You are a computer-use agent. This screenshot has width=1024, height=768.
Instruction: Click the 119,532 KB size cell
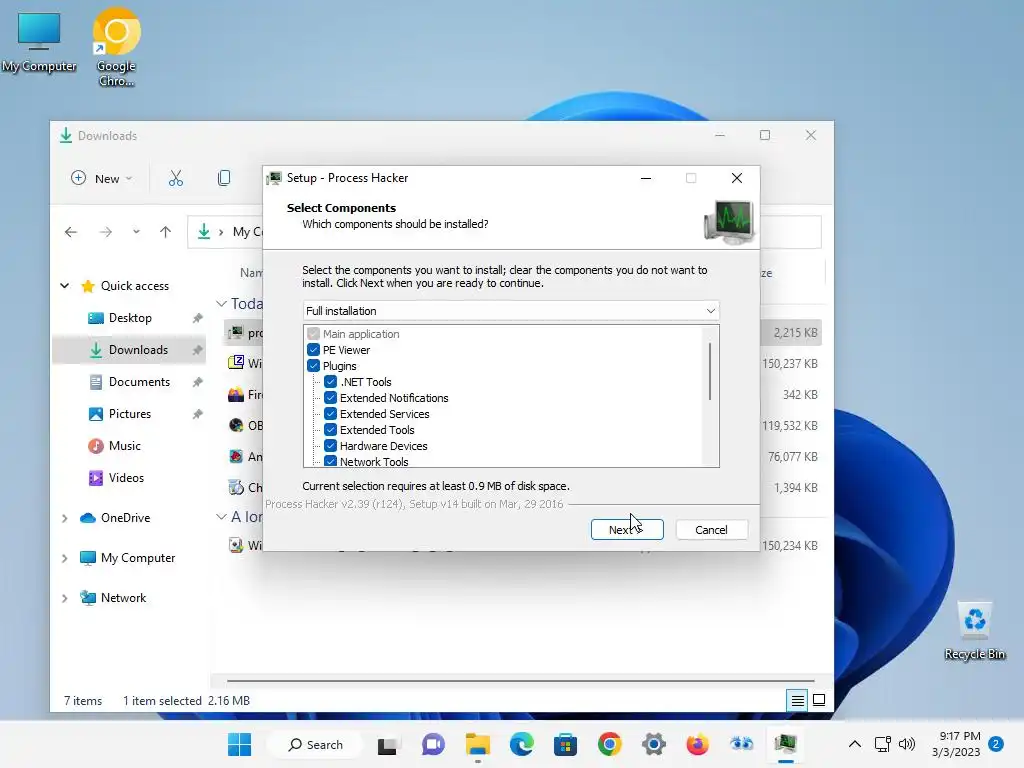point(790,426)
